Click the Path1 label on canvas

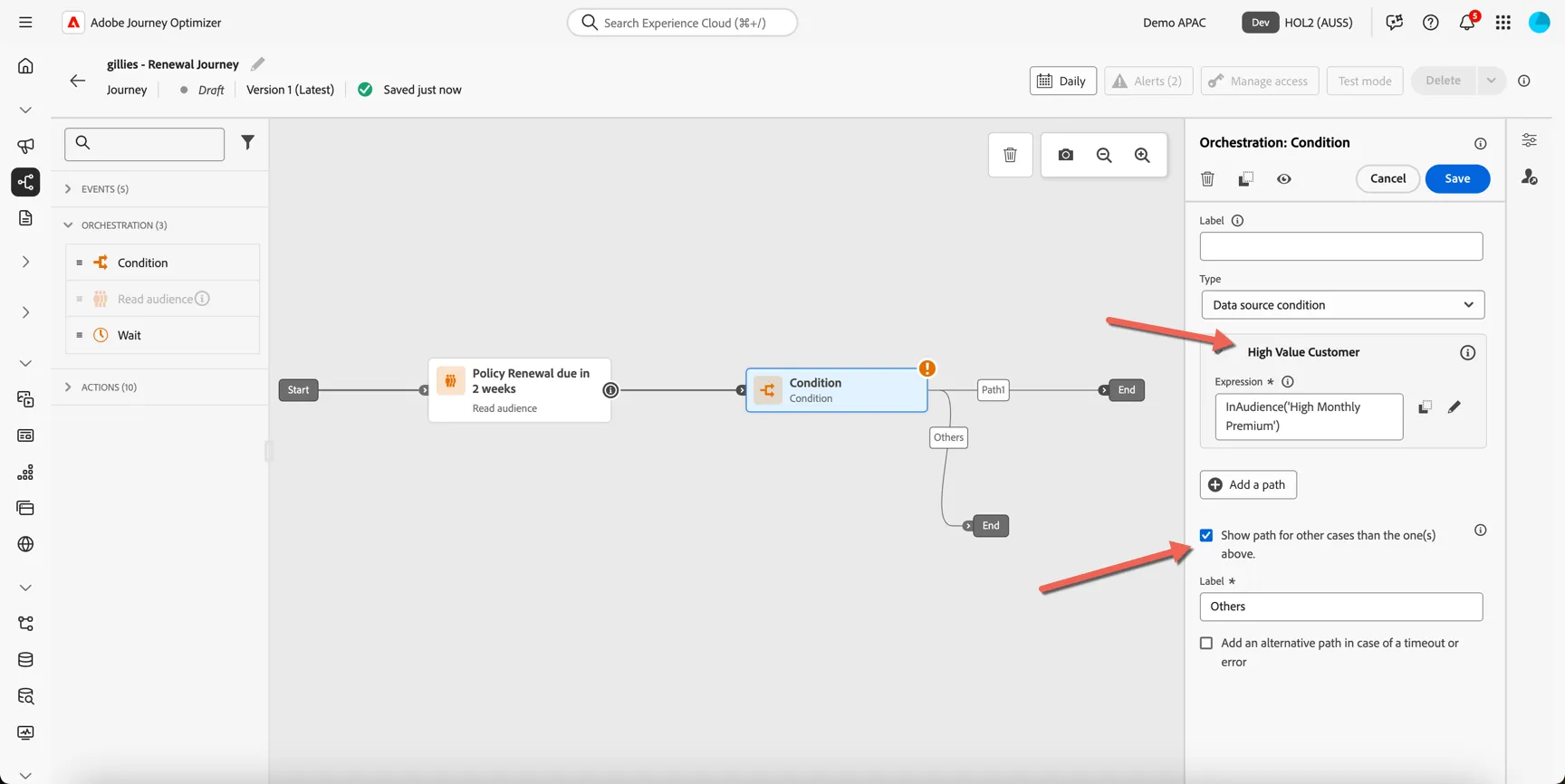coord(994,390)
